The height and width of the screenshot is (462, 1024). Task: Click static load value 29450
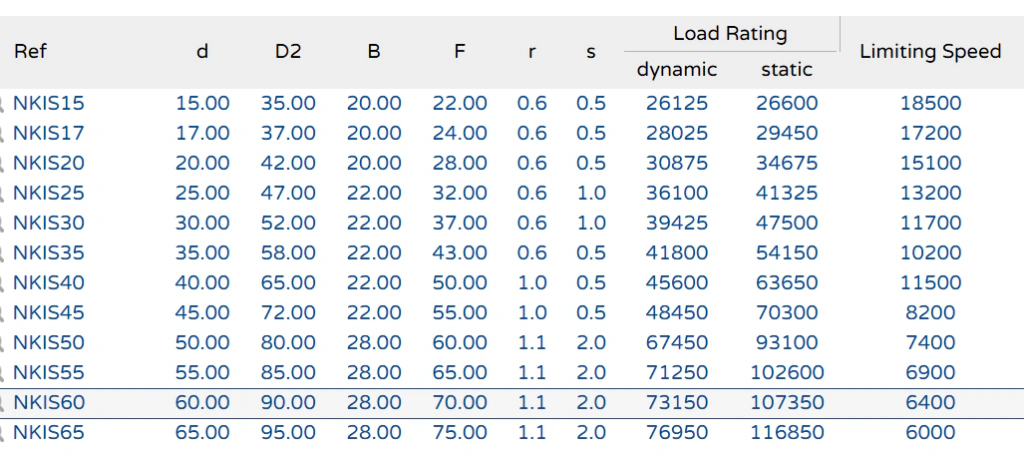(x=787, y=133)
